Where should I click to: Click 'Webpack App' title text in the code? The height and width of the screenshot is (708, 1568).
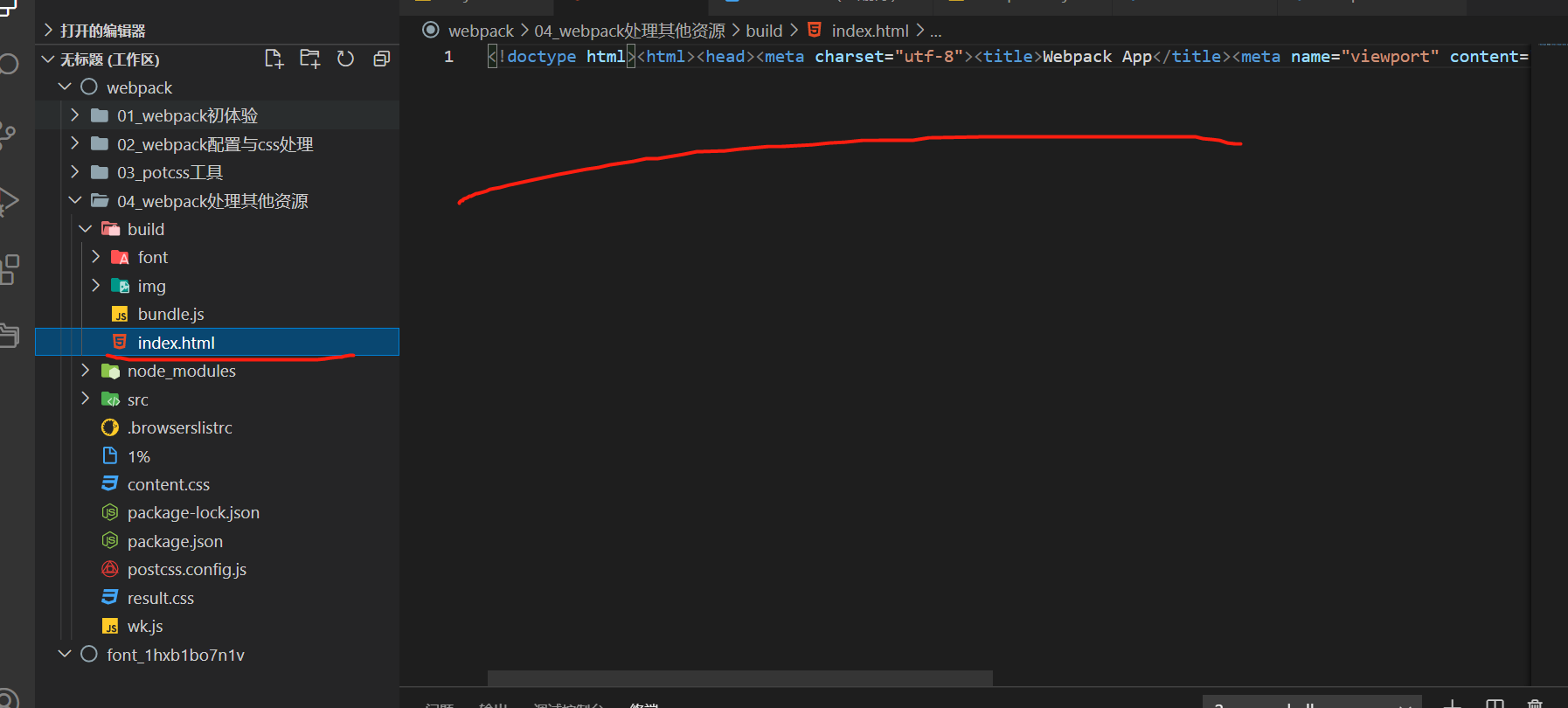click(x=1097, y=57)
